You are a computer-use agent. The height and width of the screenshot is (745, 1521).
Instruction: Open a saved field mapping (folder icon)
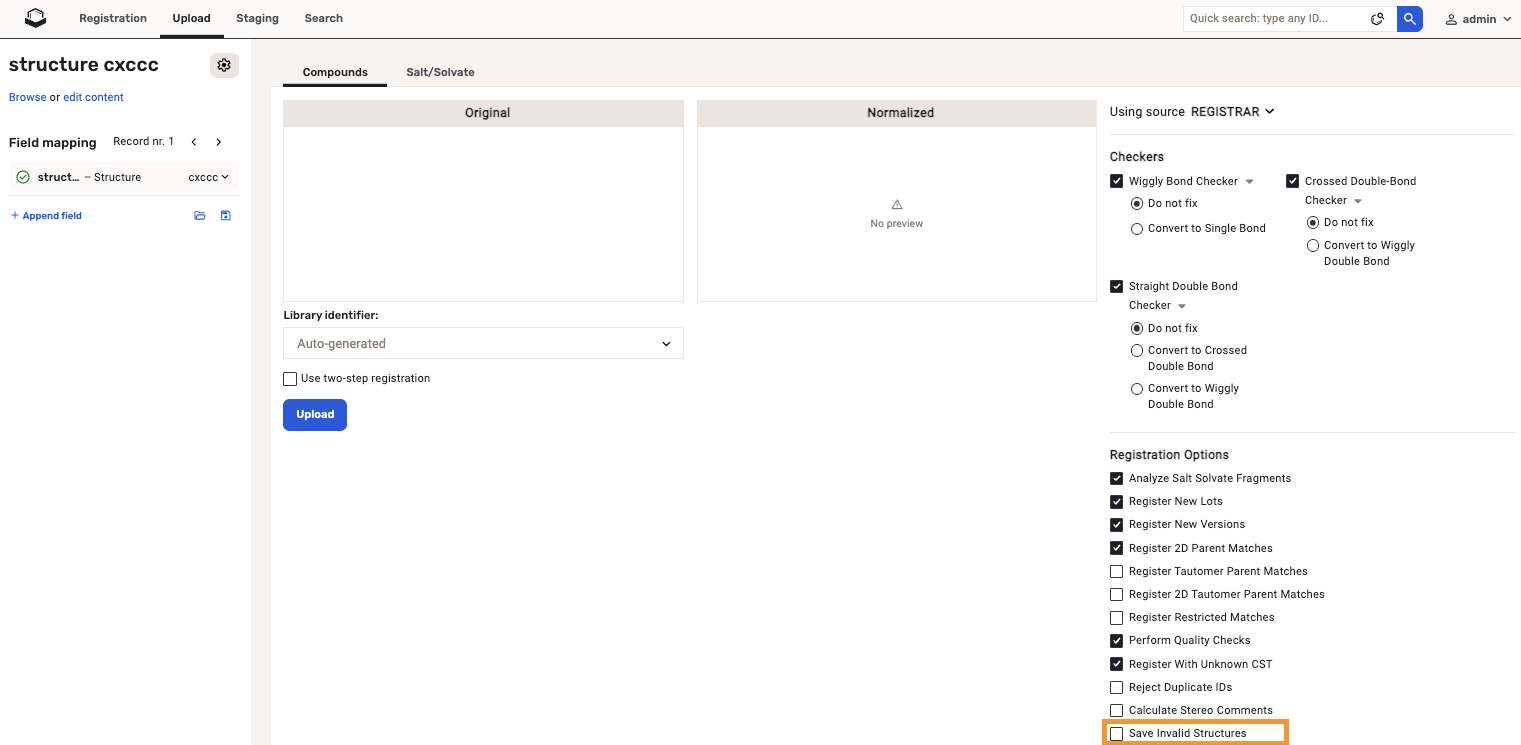click(199, 215)
